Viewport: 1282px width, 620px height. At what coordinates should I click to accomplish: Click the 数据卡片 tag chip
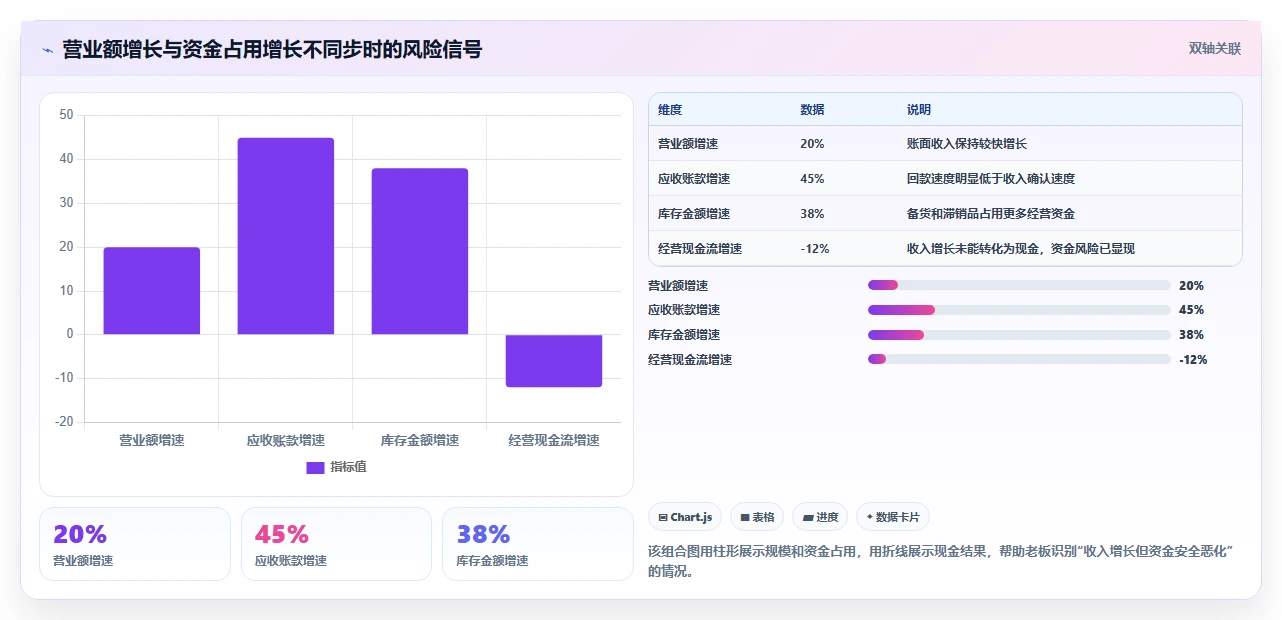pyautogui.click(x=893, y=517)
